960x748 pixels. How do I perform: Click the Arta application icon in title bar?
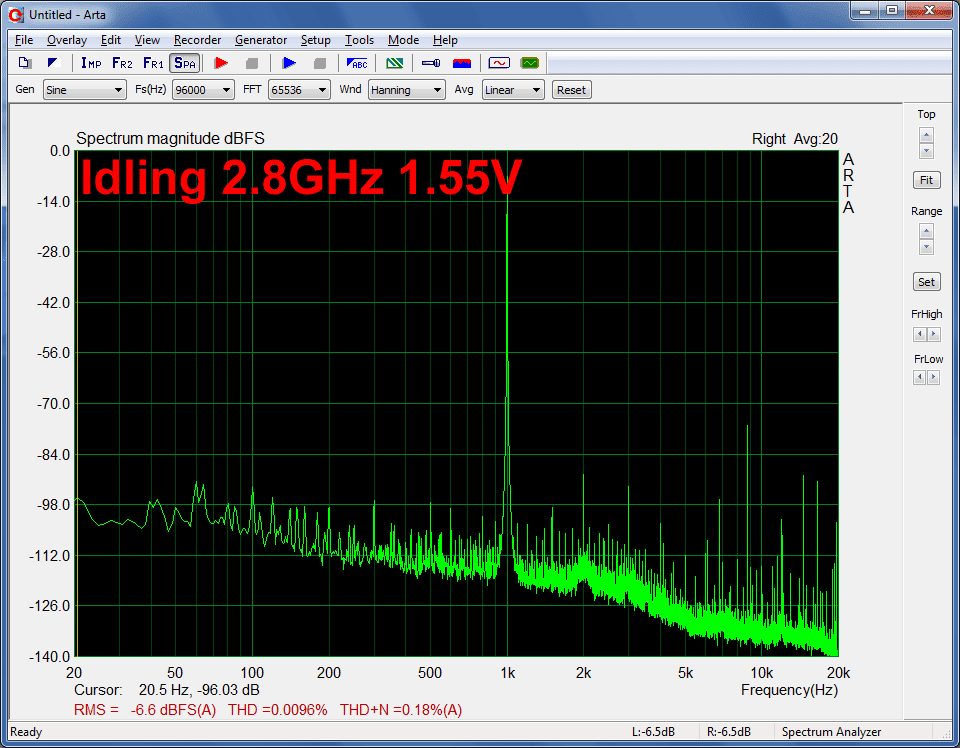pos(16,15)
